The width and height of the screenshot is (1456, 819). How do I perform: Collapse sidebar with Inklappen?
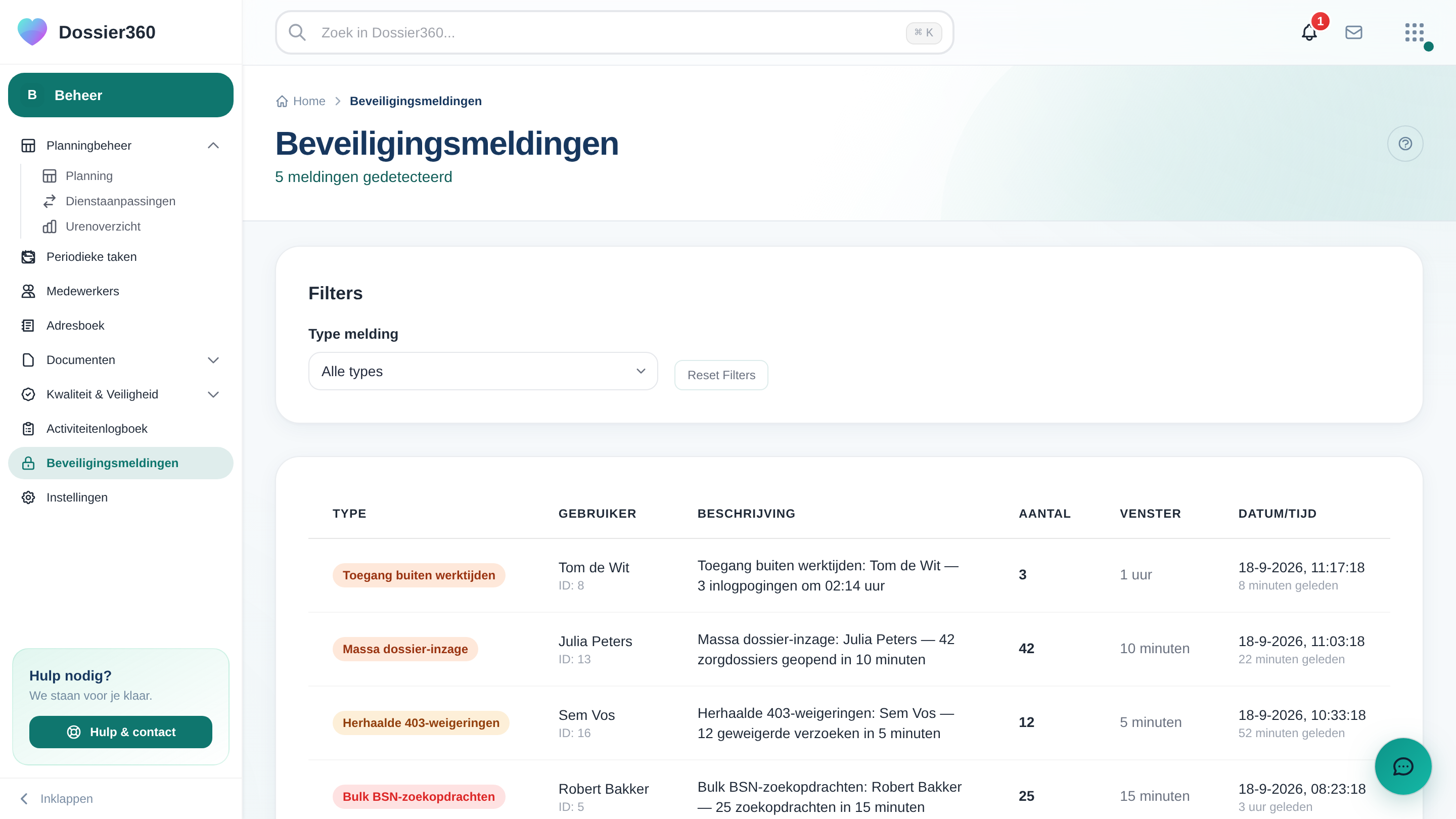(x=57, y=799)
